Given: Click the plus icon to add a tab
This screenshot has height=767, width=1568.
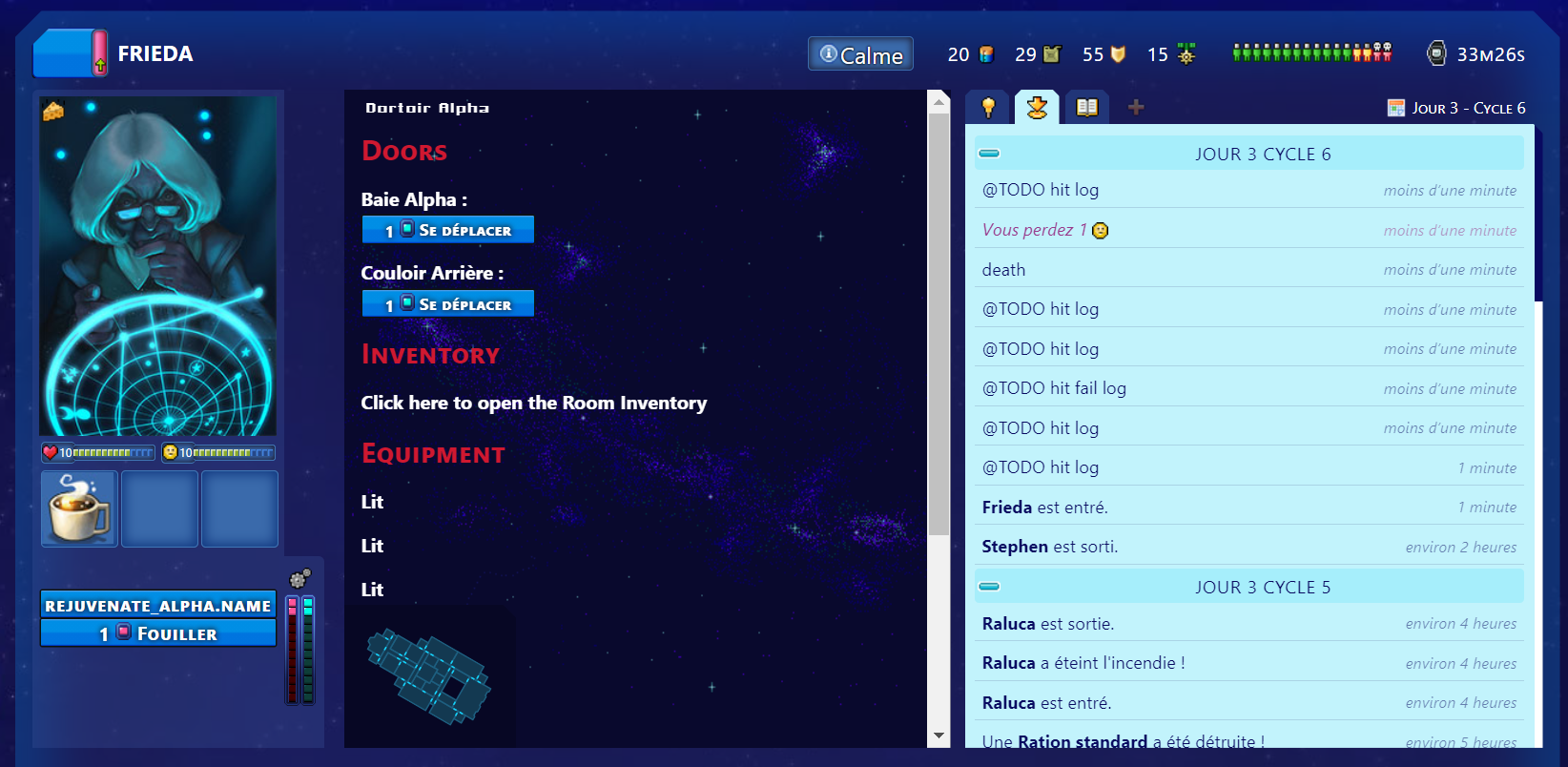Looking at the screenshot, I should [1136, 108].
